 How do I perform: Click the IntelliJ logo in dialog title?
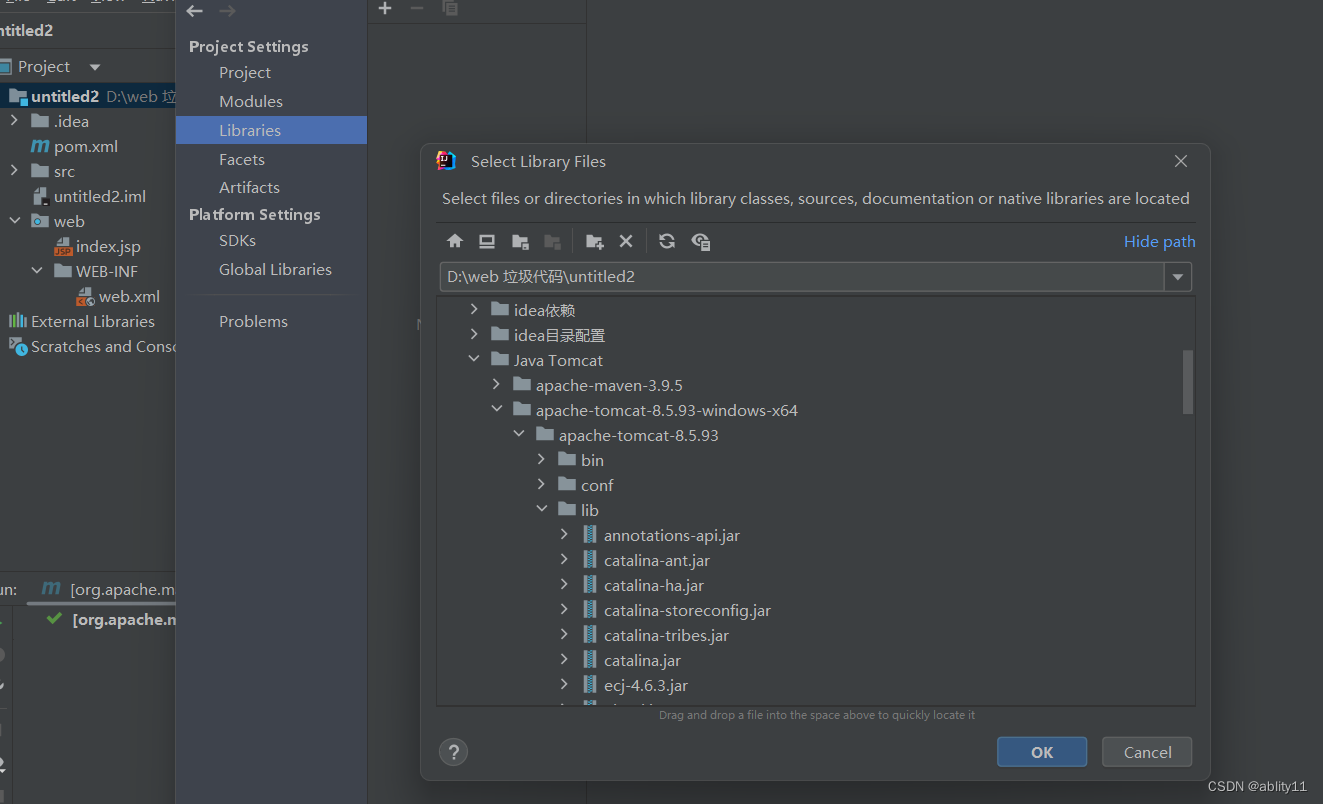446,161
